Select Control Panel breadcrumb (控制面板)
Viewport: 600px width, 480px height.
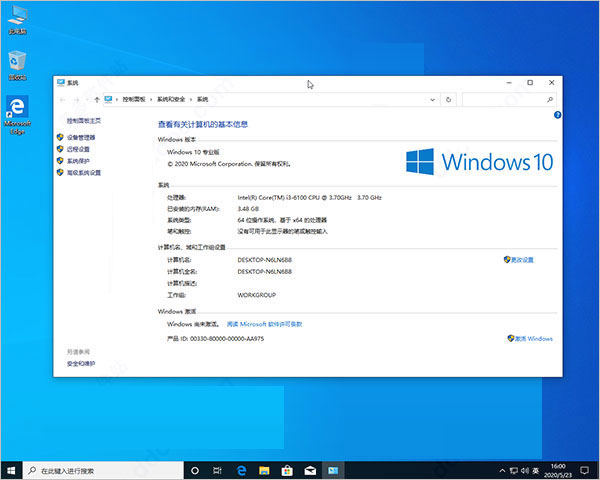134,100
